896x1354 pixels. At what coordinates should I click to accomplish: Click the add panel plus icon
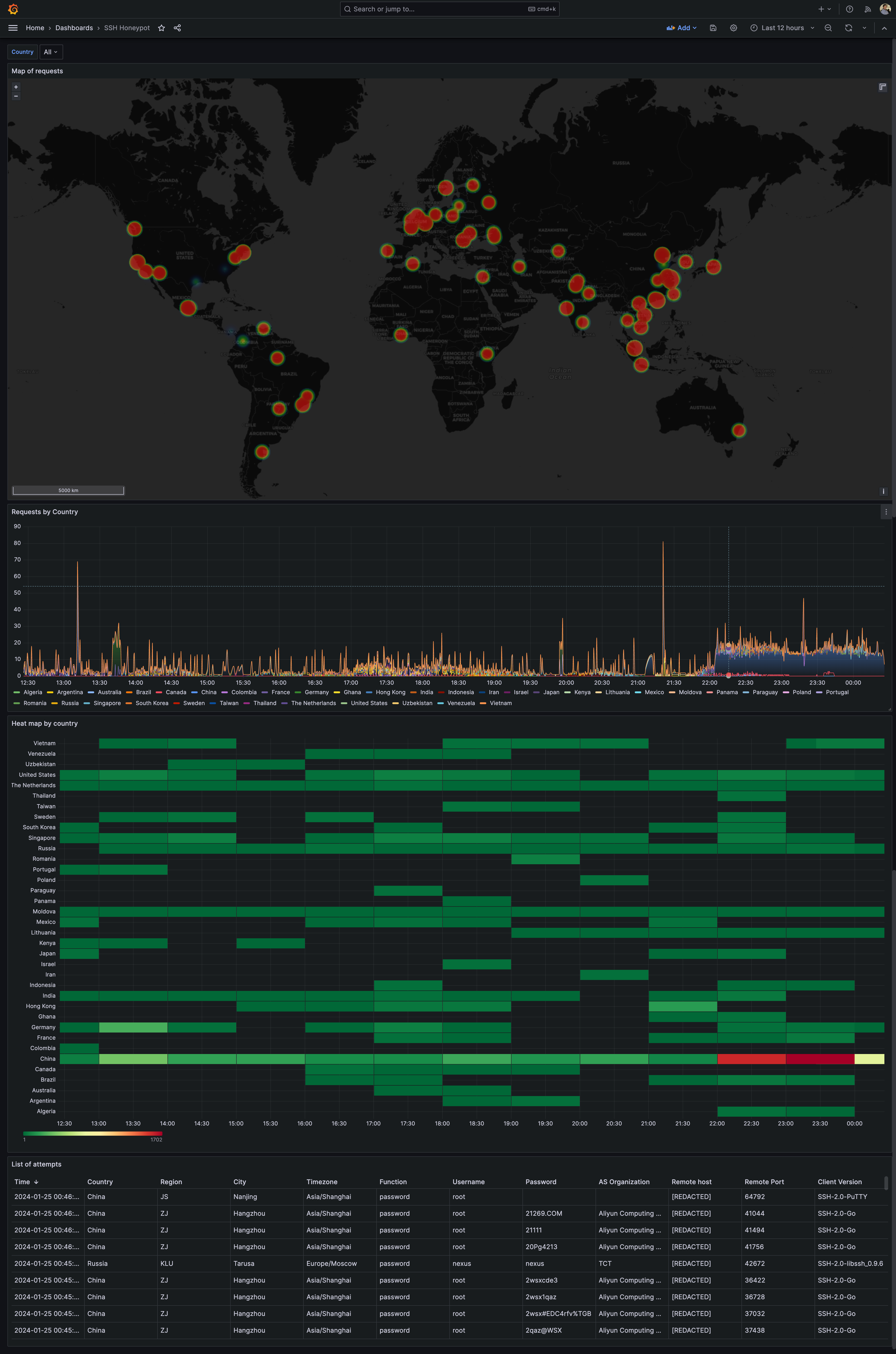click(820, 8)
